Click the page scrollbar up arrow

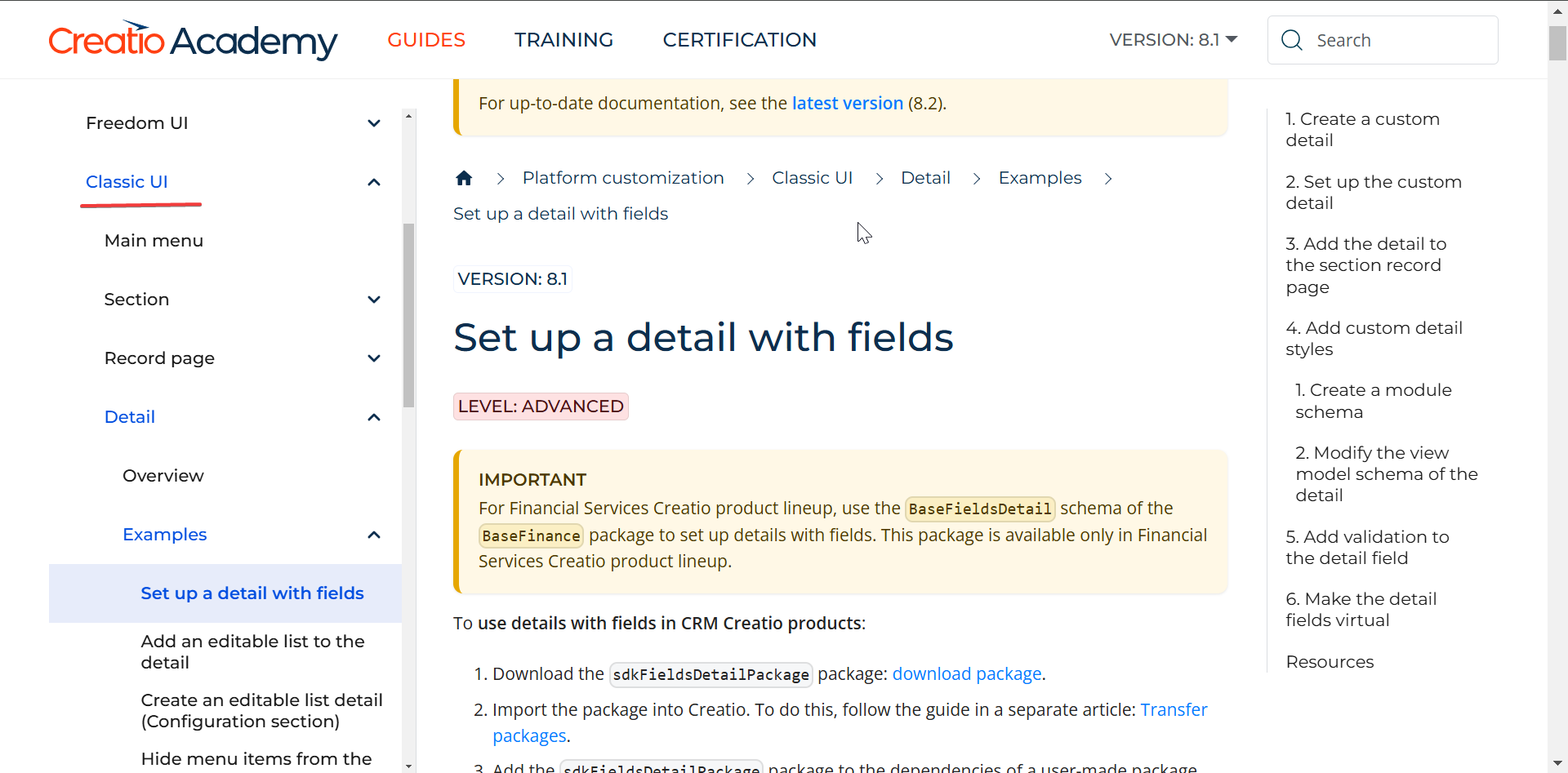1557,11
